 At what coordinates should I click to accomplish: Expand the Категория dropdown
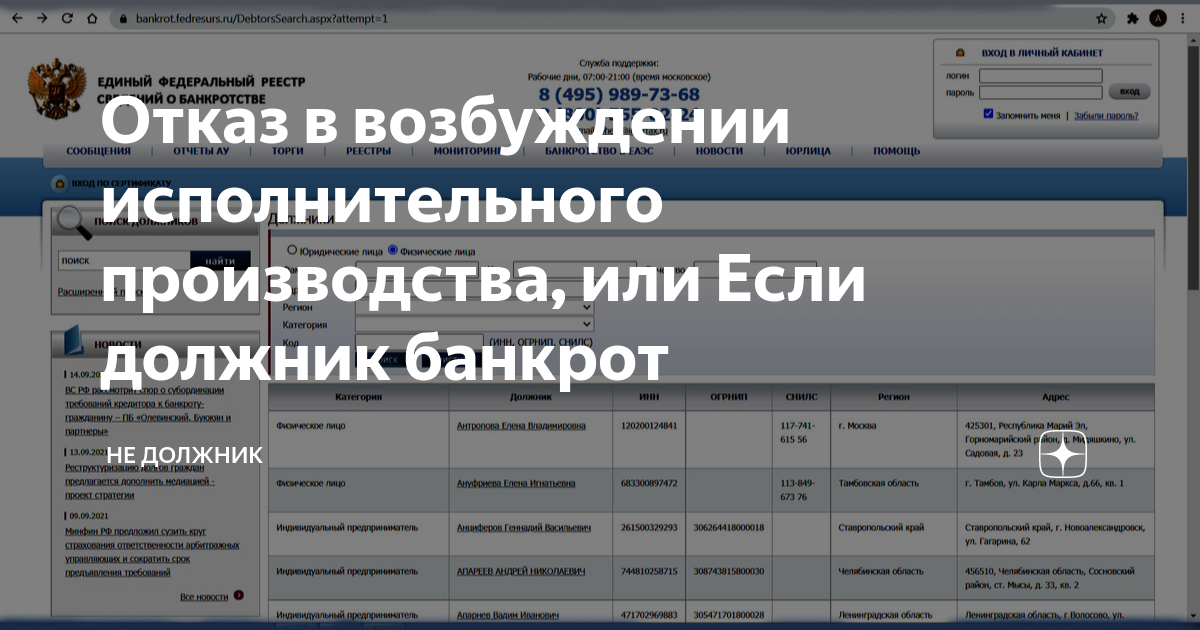(474, 325)
